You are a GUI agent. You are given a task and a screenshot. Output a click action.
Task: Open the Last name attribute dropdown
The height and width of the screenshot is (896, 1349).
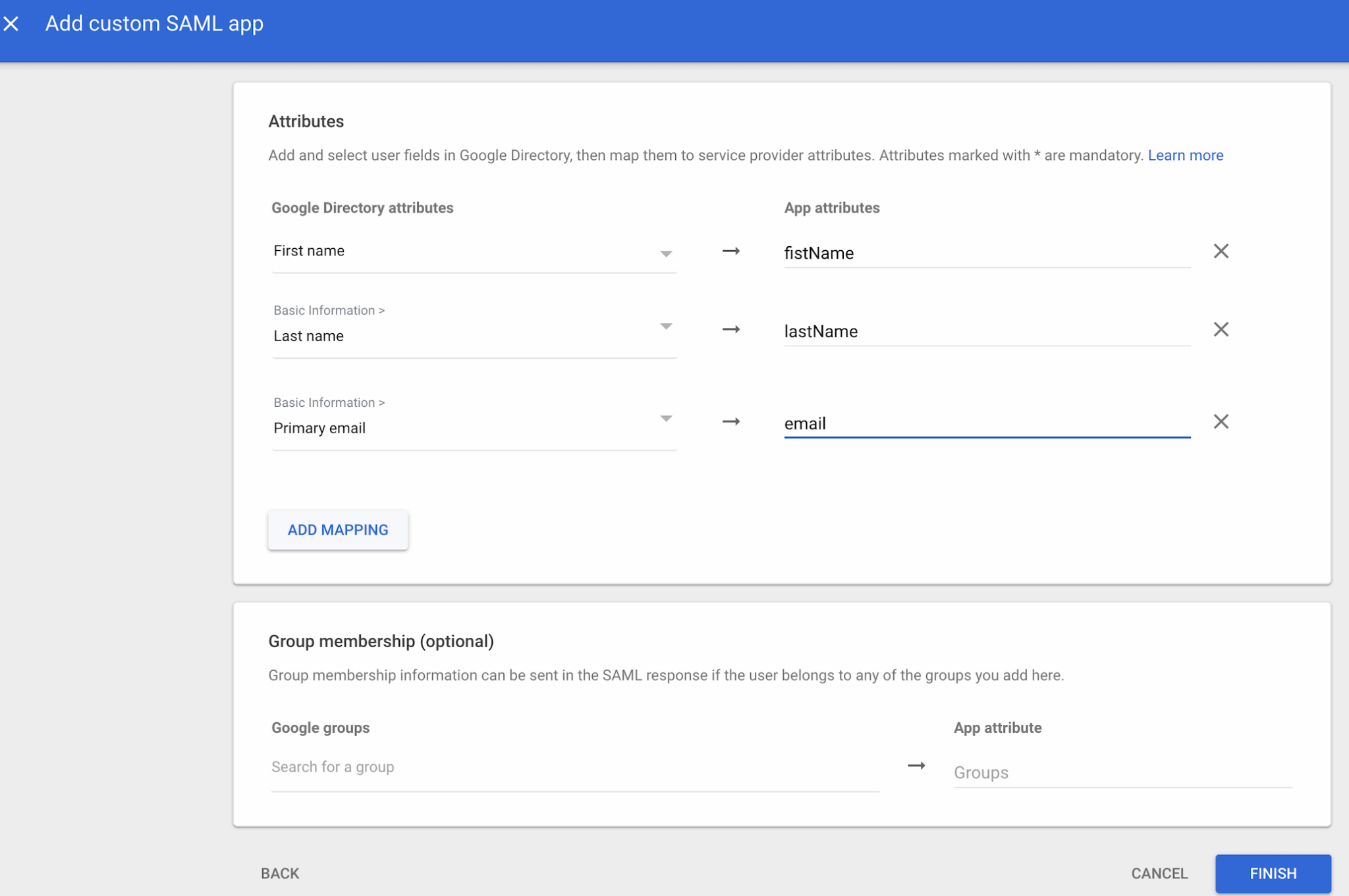[667, 327]
